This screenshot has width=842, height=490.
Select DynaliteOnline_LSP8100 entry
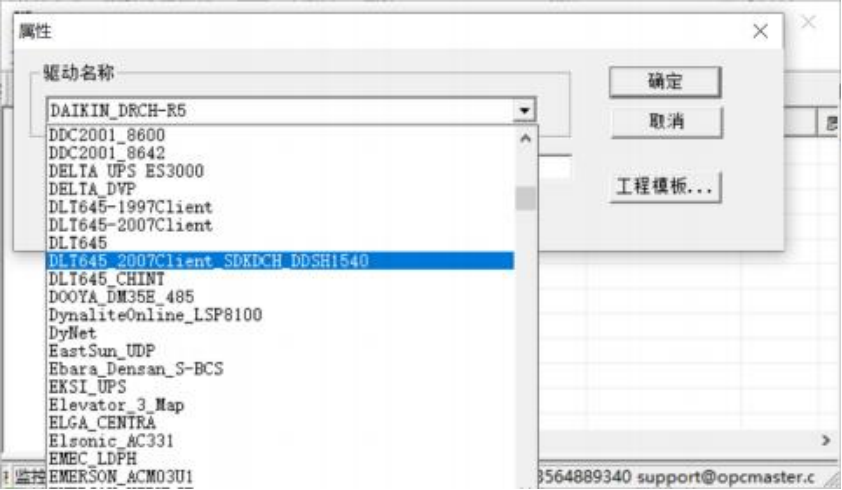[x=280, y=315]
